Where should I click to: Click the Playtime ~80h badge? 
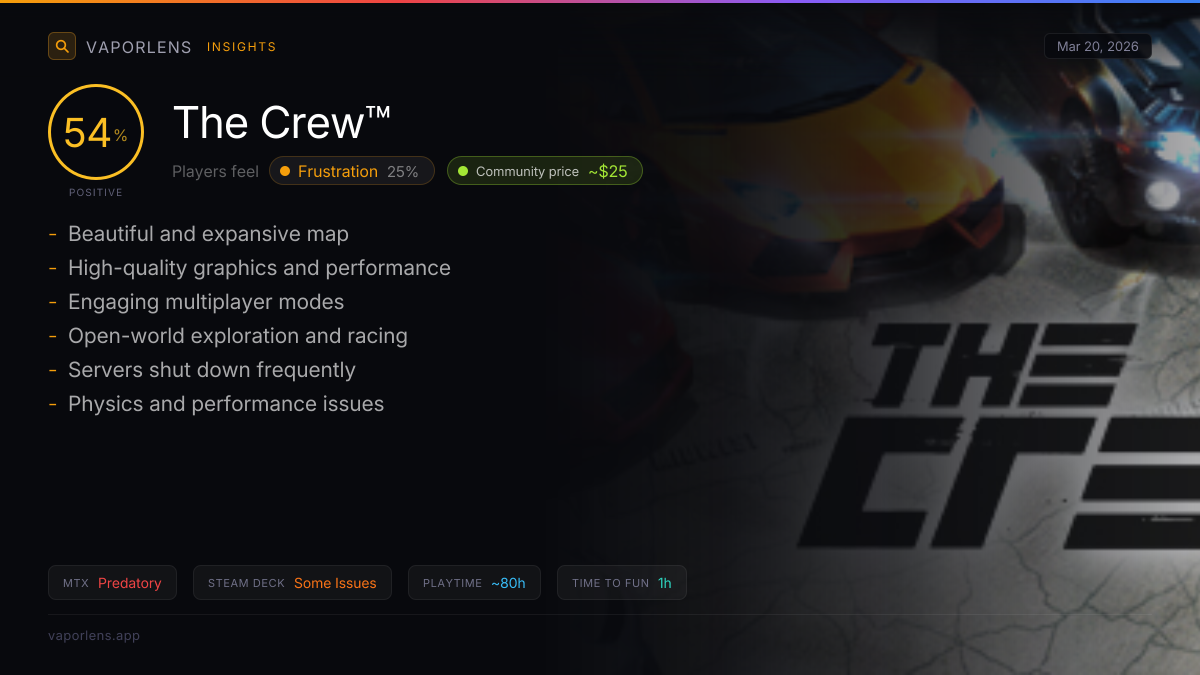[x=474, y=583]
